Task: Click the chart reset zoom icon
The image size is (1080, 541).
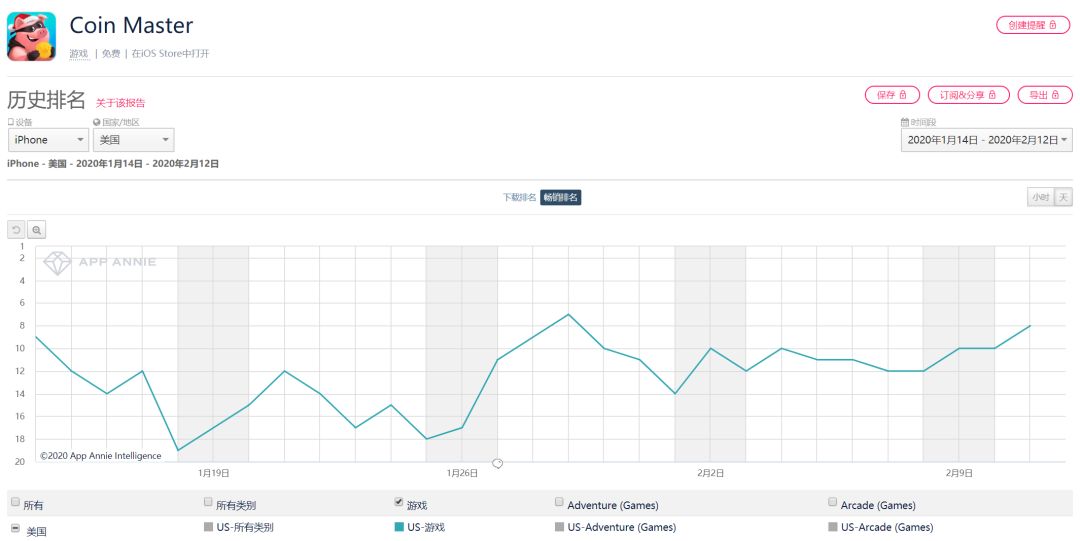Action: [16, 229]
